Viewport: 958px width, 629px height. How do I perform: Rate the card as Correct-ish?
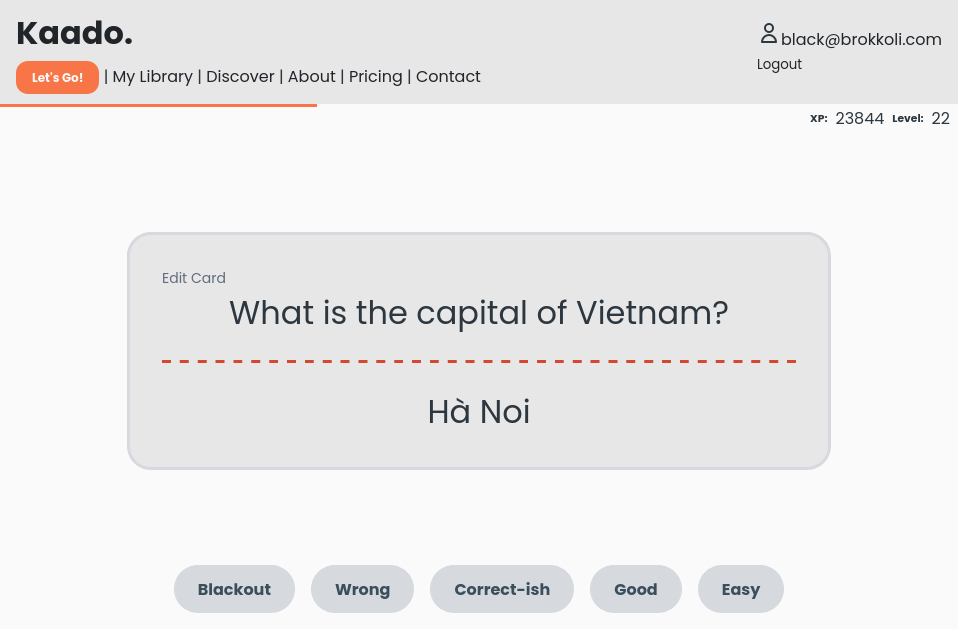[502, 589]
